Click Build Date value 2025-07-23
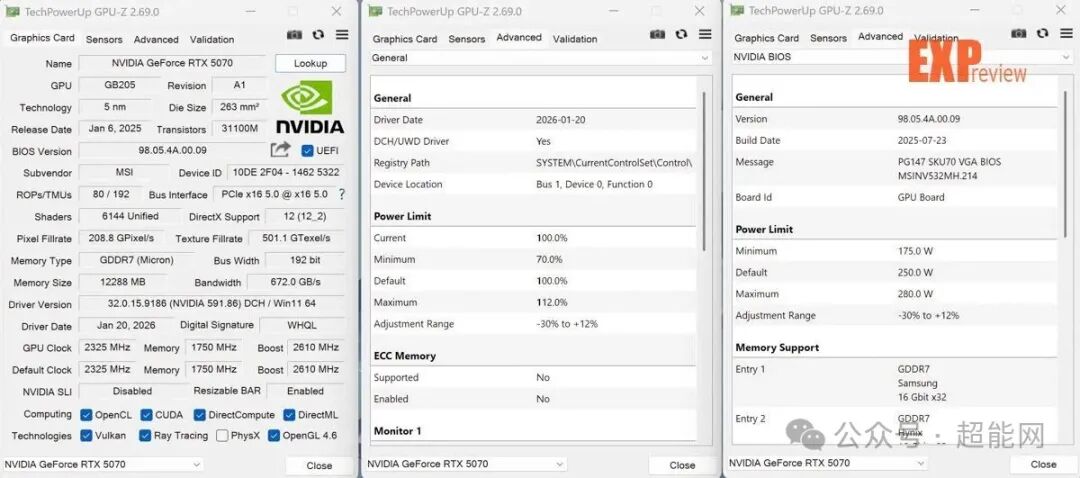This screenshot has height=478, width=1080. [x=923, y=140]
